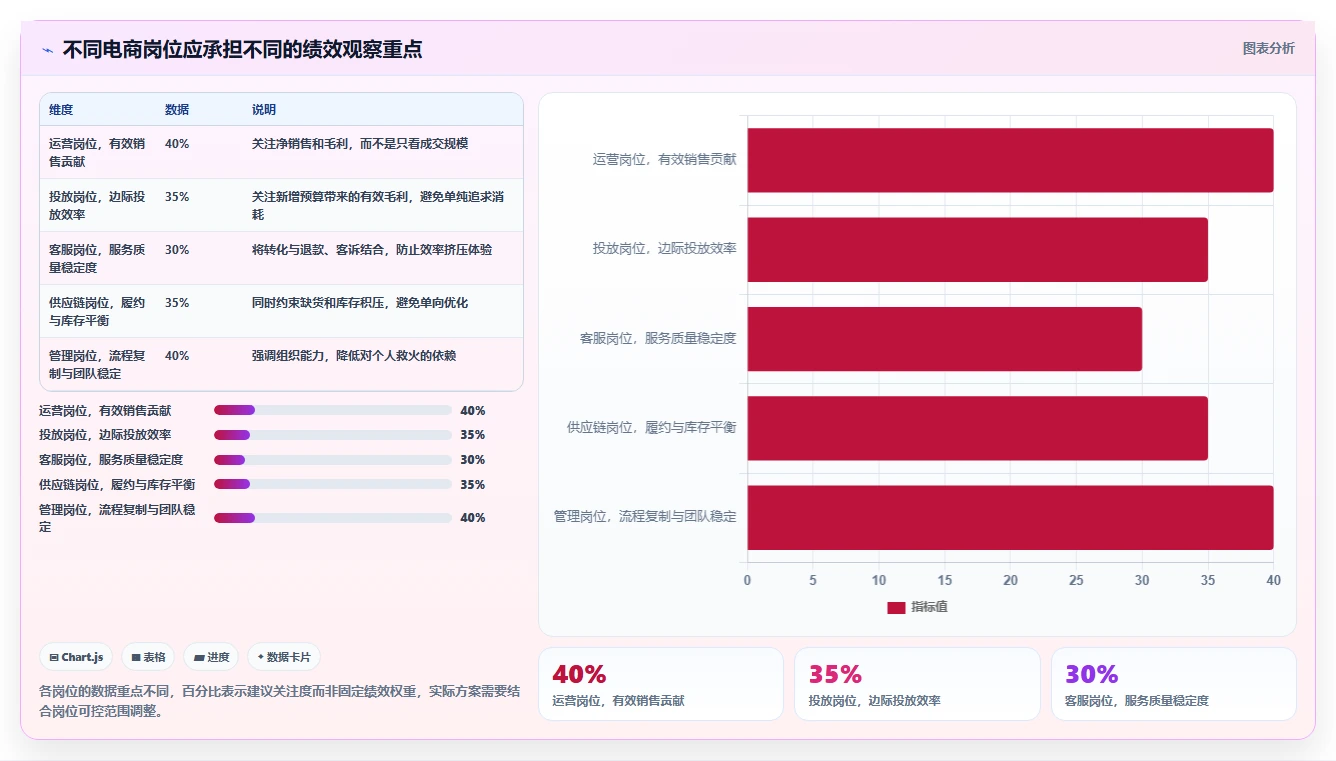Open the 35% 投放岗位 data card
This screenshot has width=1336, height=761.
click(917, 684)
